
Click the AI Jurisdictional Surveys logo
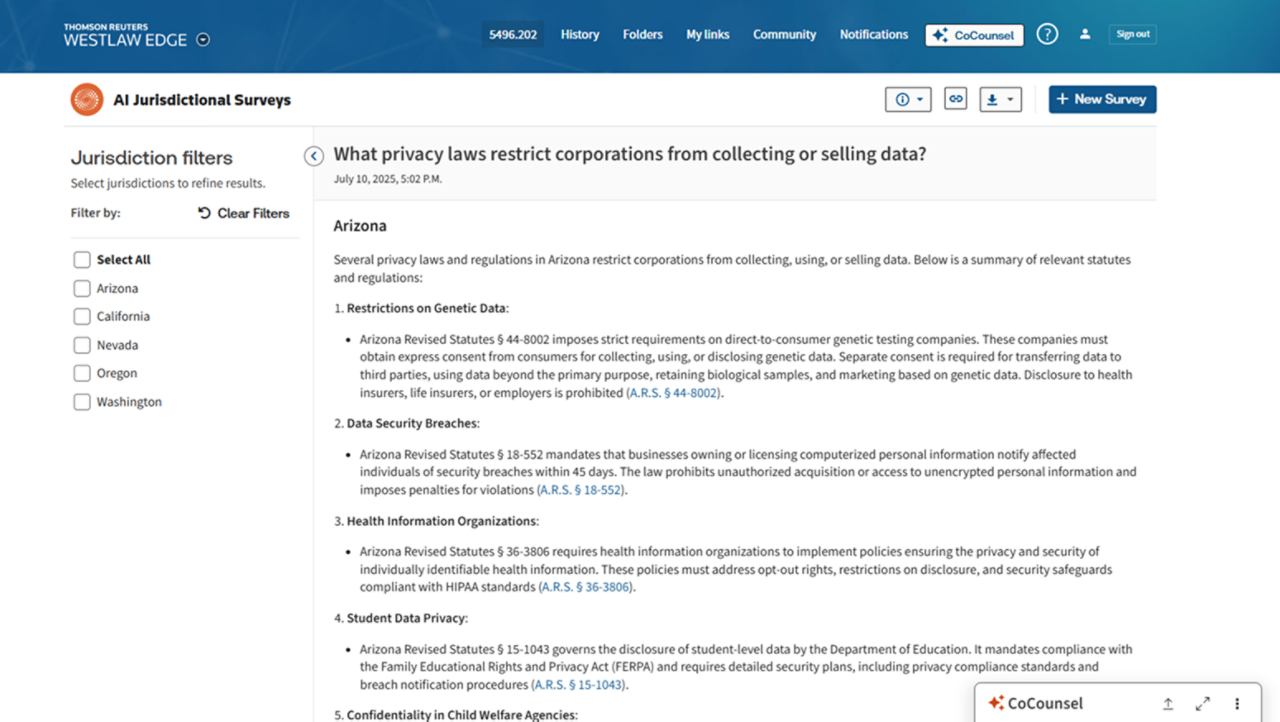87,100
